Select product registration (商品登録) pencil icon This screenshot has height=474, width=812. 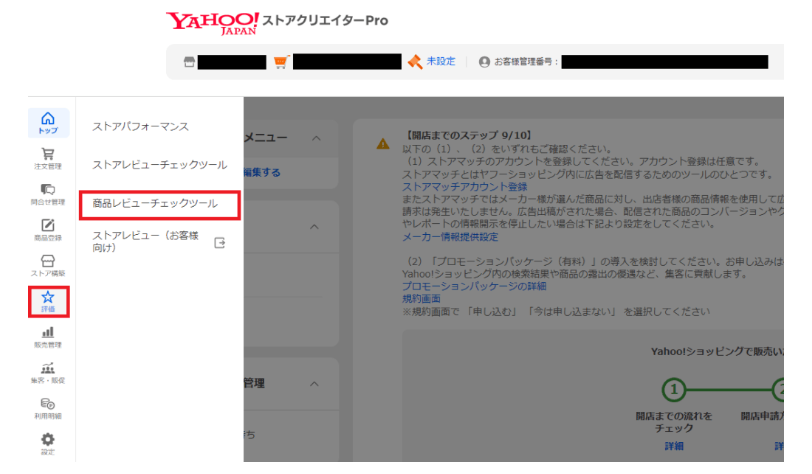tap(48, 229)
